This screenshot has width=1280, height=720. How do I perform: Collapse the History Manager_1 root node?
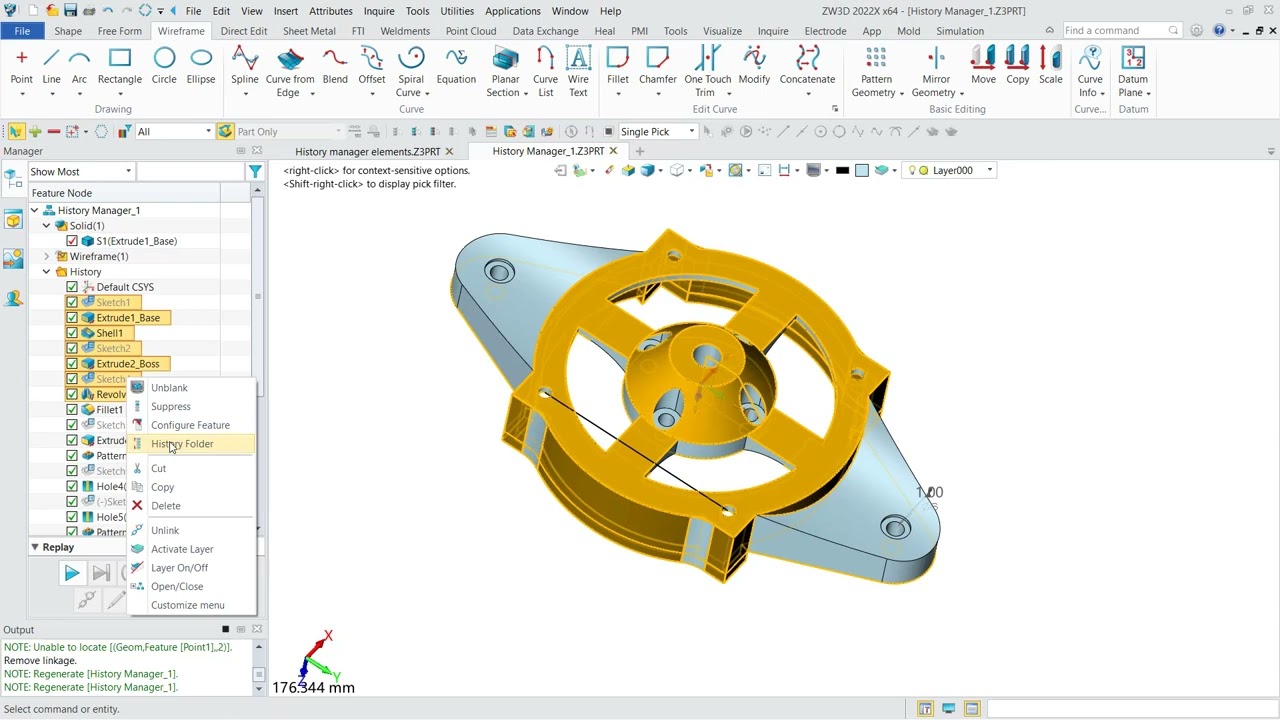pyautogui.click(x=35, y=210)
